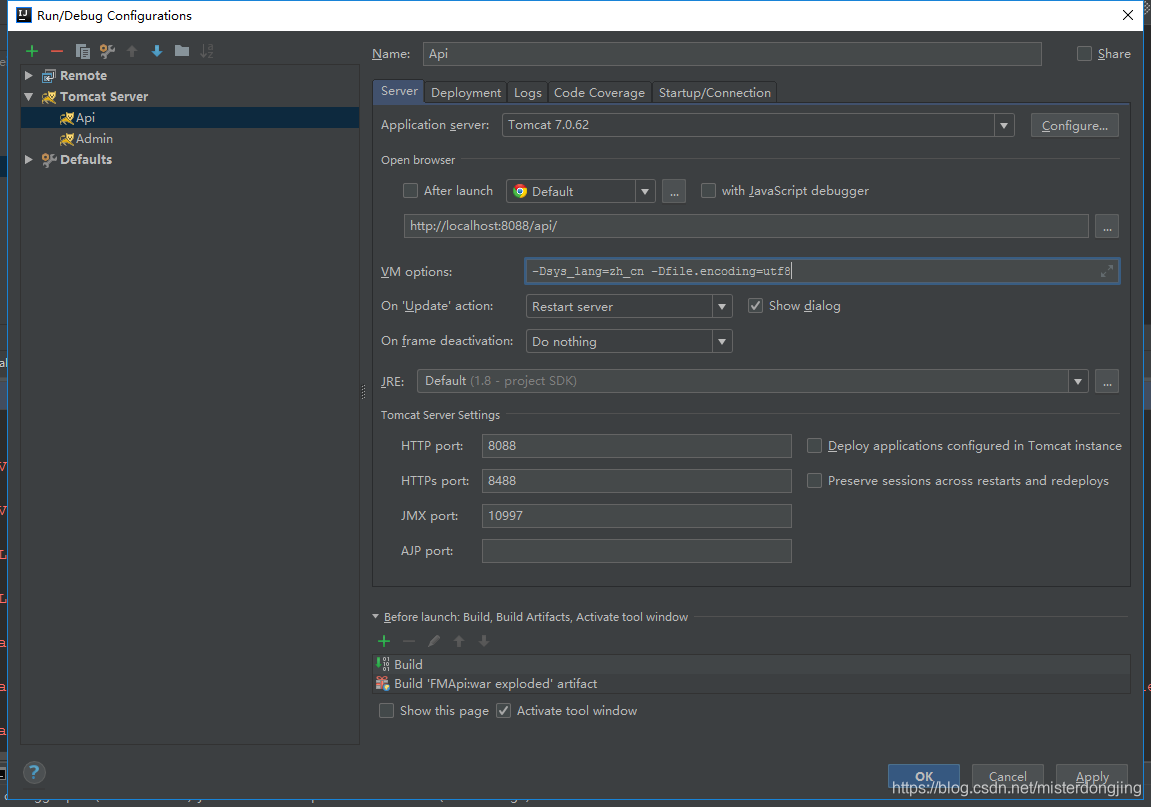
Task: Remove selected configuration with minus icon
Action: 57,51
